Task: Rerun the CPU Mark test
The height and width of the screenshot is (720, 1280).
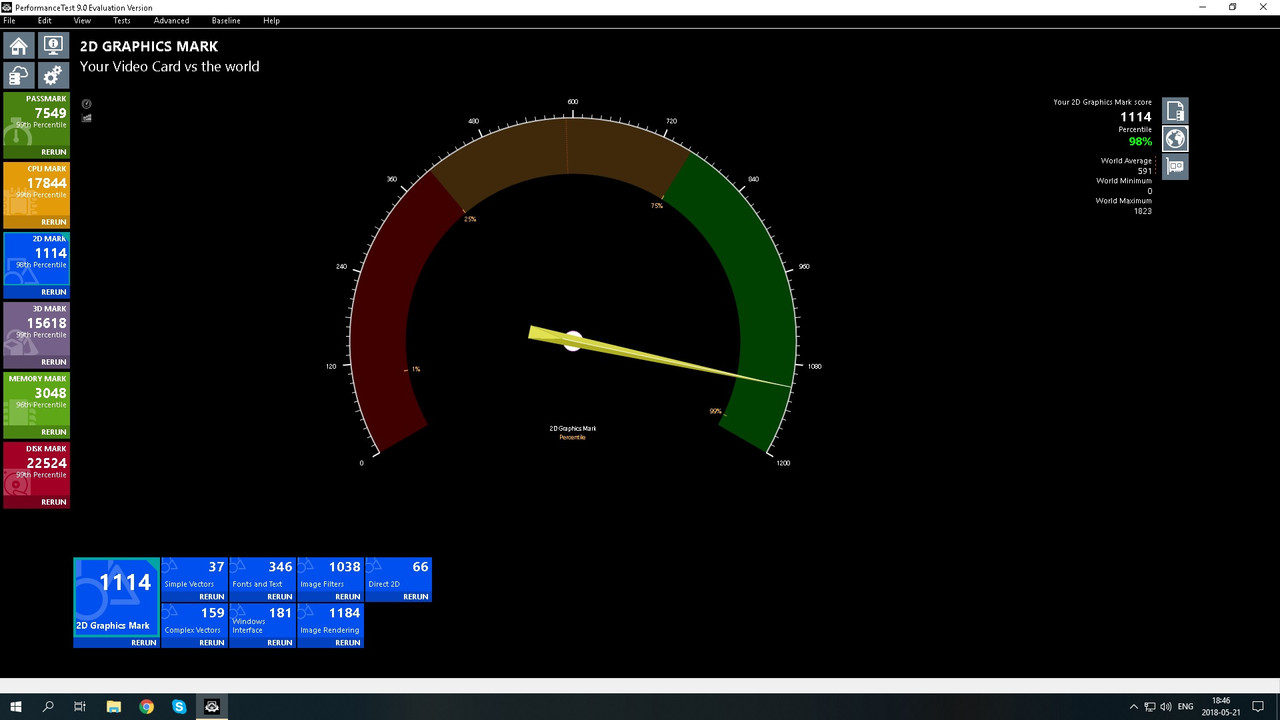Action: click(54, 222)
